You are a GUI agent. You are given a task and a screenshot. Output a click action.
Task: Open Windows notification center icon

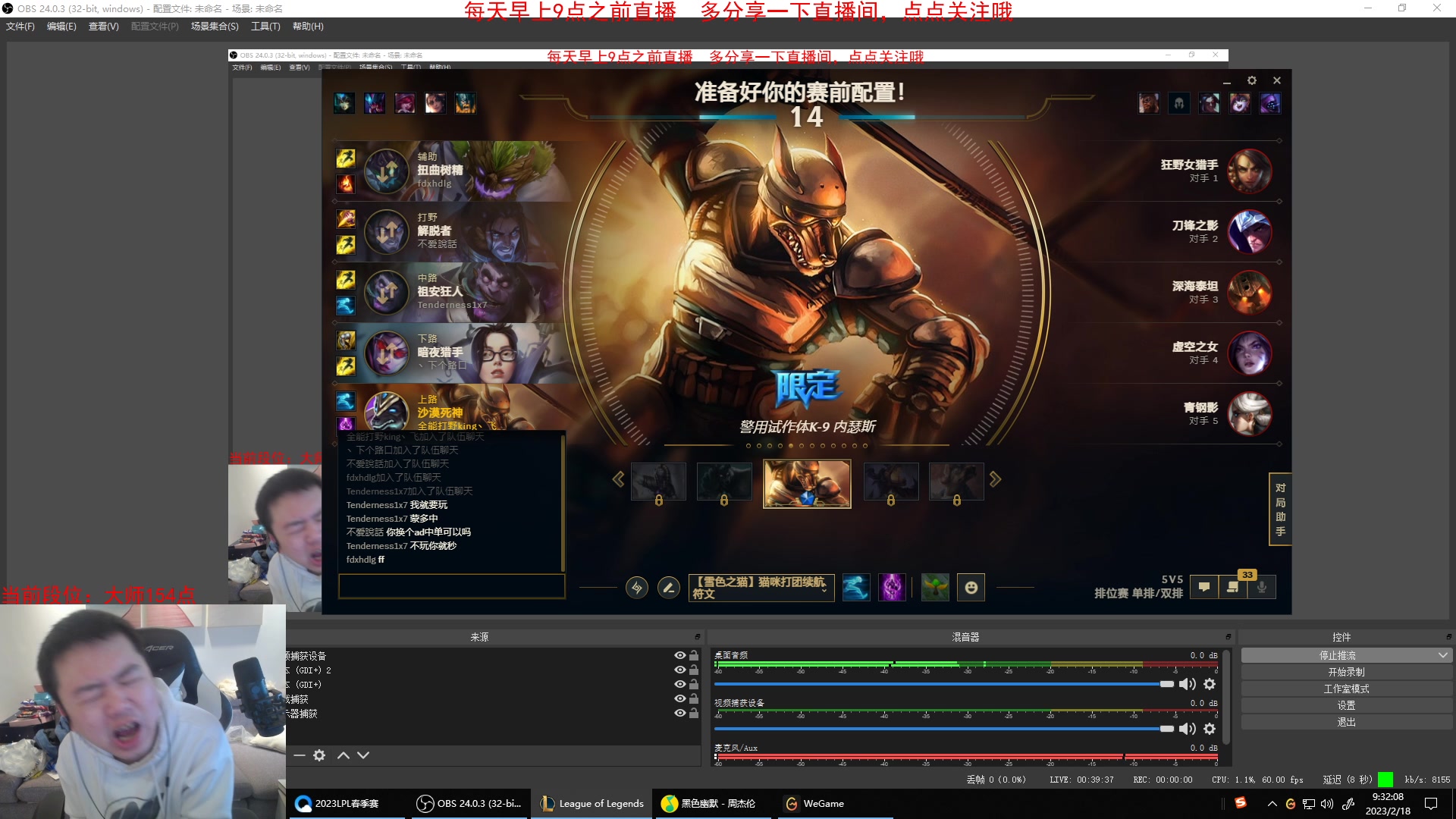pyautogui.click(x=1431, y=804)
